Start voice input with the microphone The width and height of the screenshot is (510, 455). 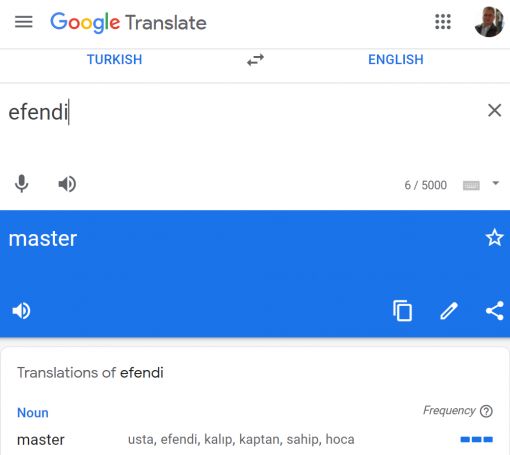(x=22, y=184)
